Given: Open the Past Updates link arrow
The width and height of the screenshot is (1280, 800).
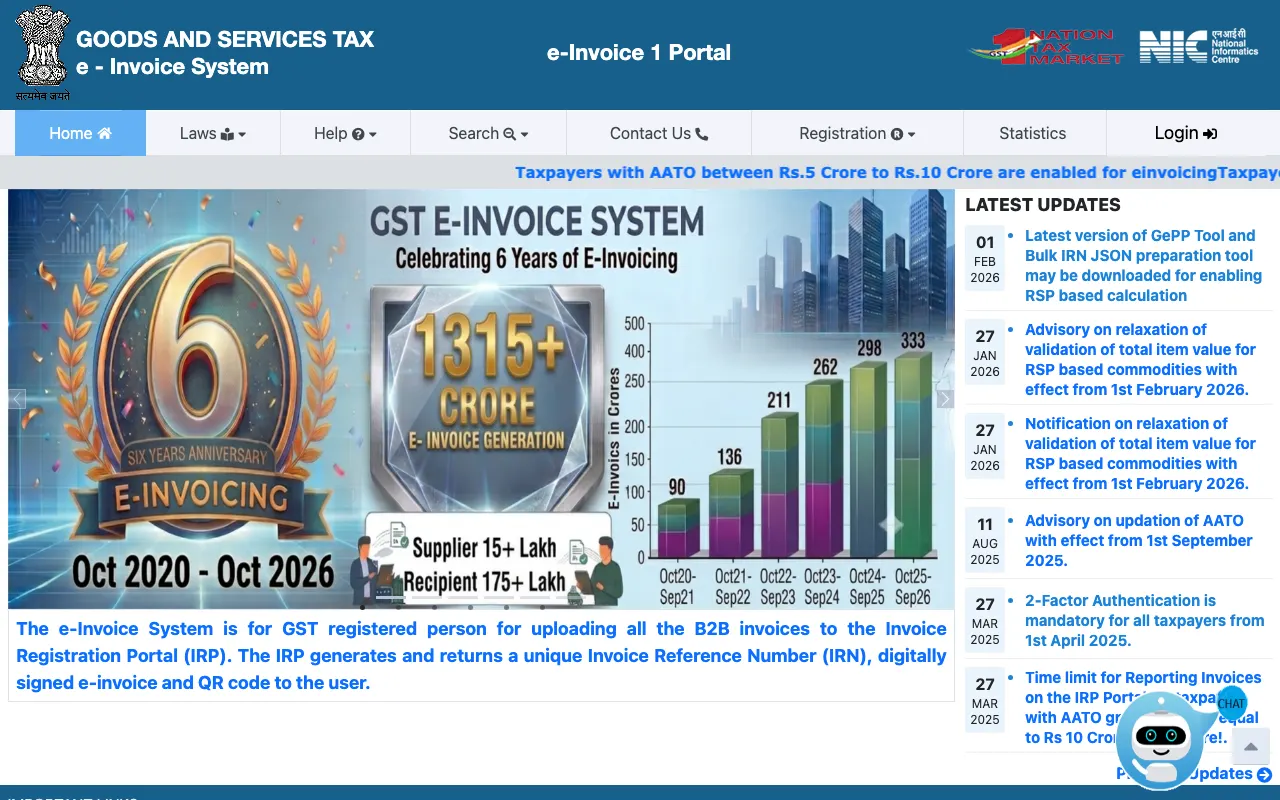Looking at the screenshot, I should tap(1264, 774).
